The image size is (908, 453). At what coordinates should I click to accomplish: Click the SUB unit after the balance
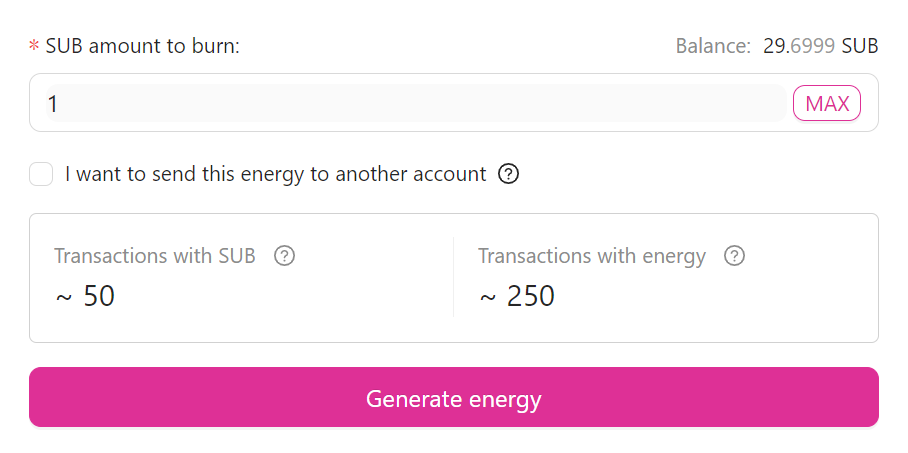[860, 46]
